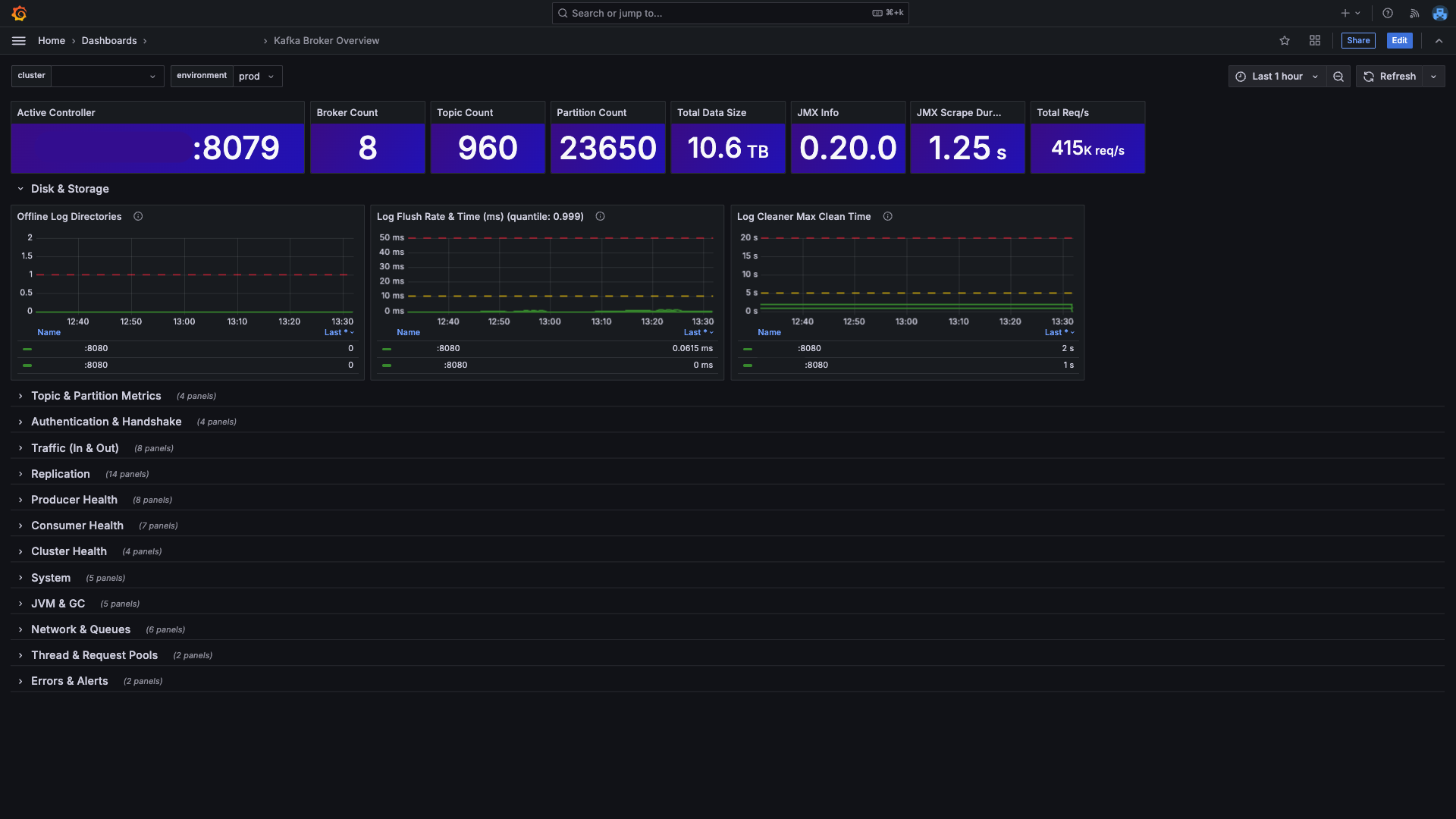The image size is (1456, 819).
Task: Show info for Log Cleaner Max Clean Time
Action: click(887, 217)
